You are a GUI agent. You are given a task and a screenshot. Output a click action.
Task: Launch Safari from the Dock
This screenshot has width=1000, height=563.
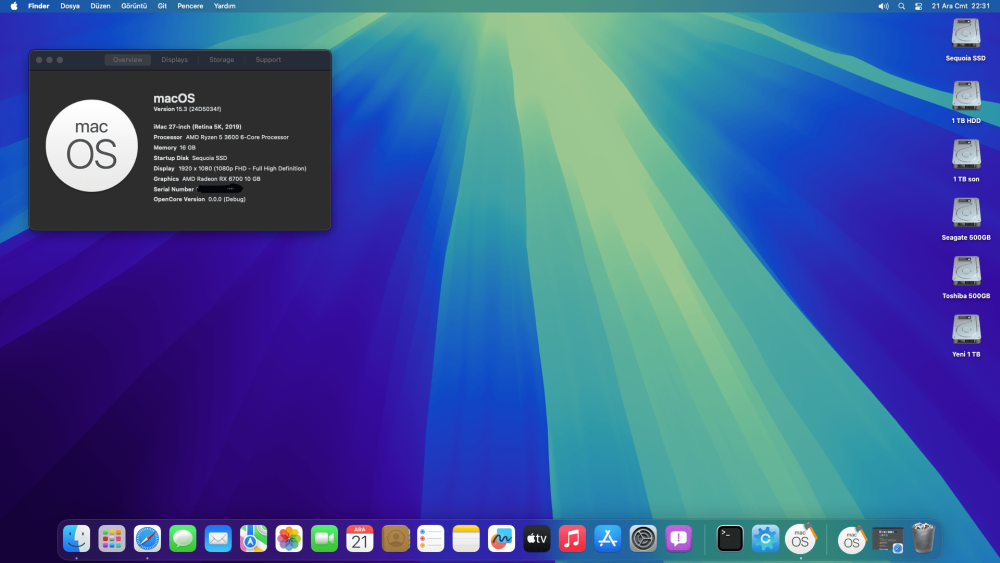click(x=147, y=539)
